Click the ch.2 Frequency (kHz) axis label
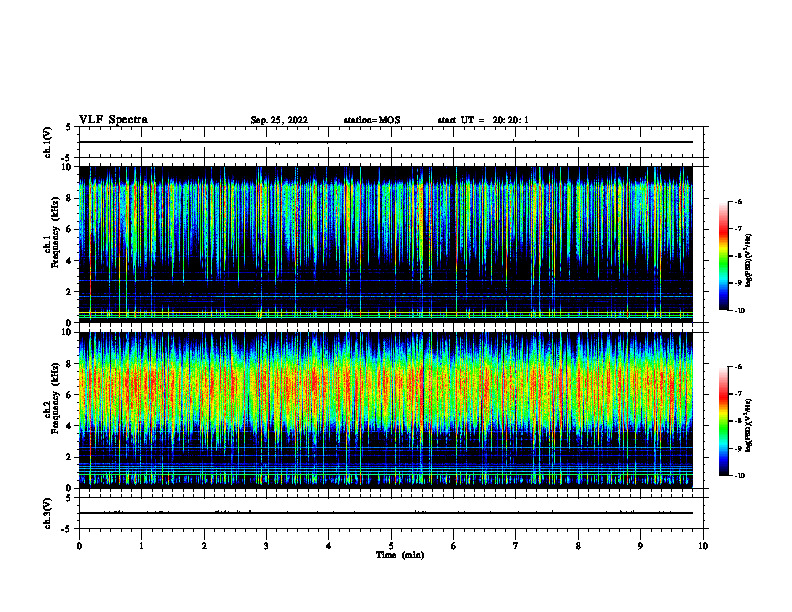The width and height of the screenshot is (792, 612). pos(51,398)
